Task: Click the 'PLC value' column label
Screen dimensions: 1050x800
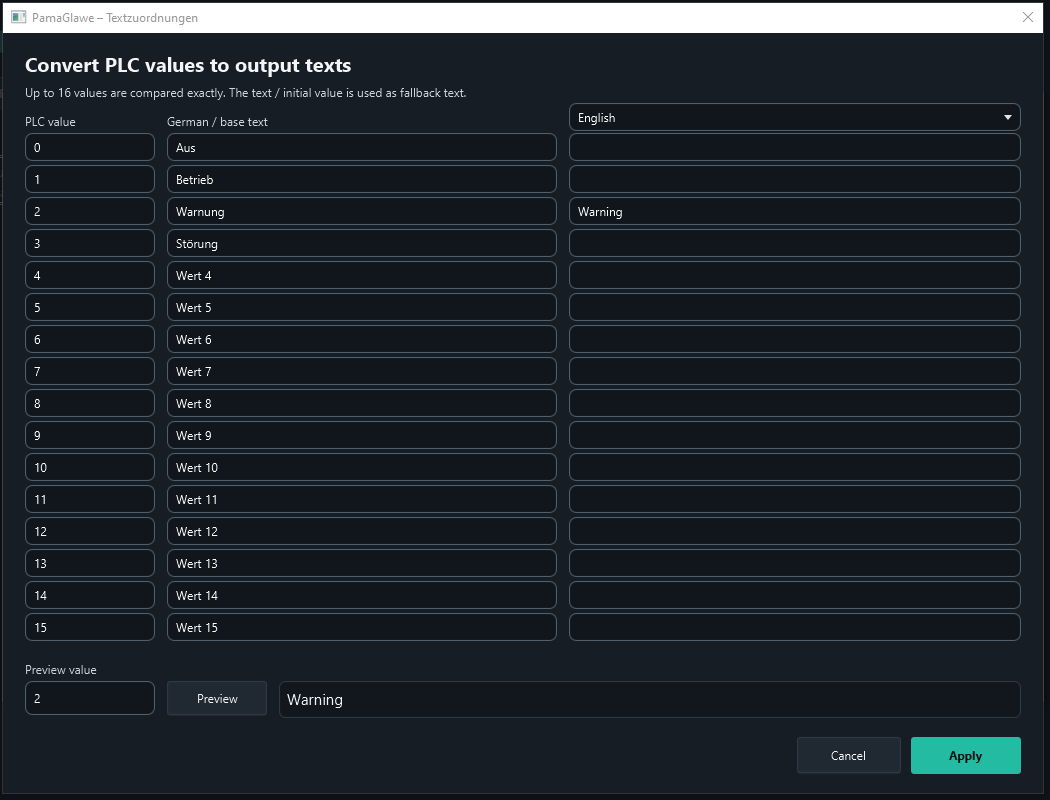Action: [x=50, y=122]
